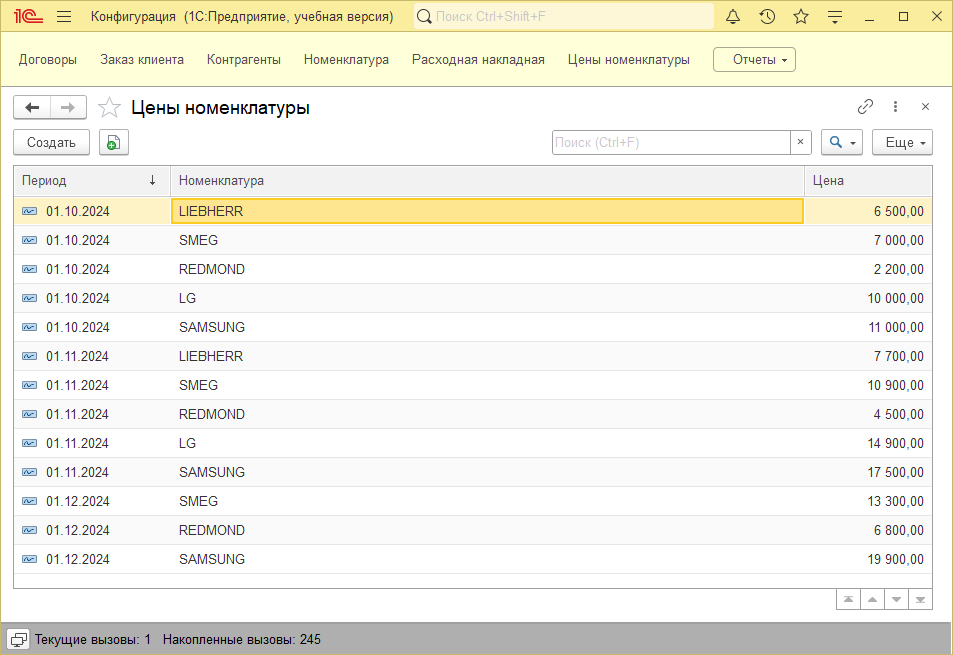Select SMEG row priced 7 000,00
Viewport: 953px width, 655px height.
(x=473, y=241)
